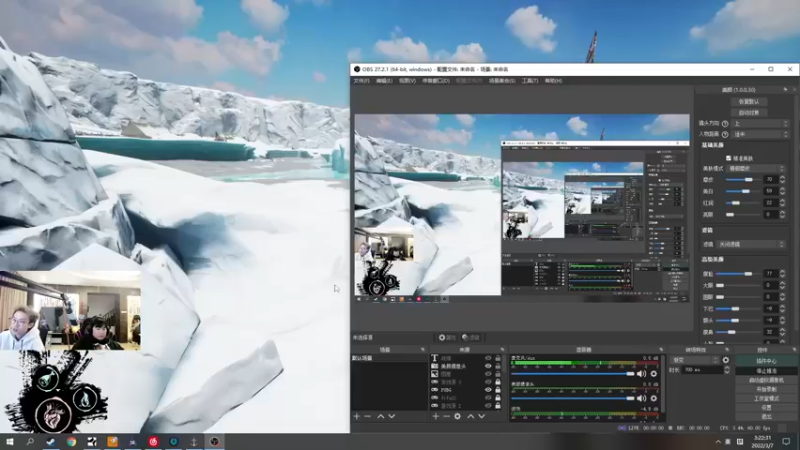Adjust the 麦克风/Aux volume slider
This screenshot has height=450, width=800.
click(573, 374)
